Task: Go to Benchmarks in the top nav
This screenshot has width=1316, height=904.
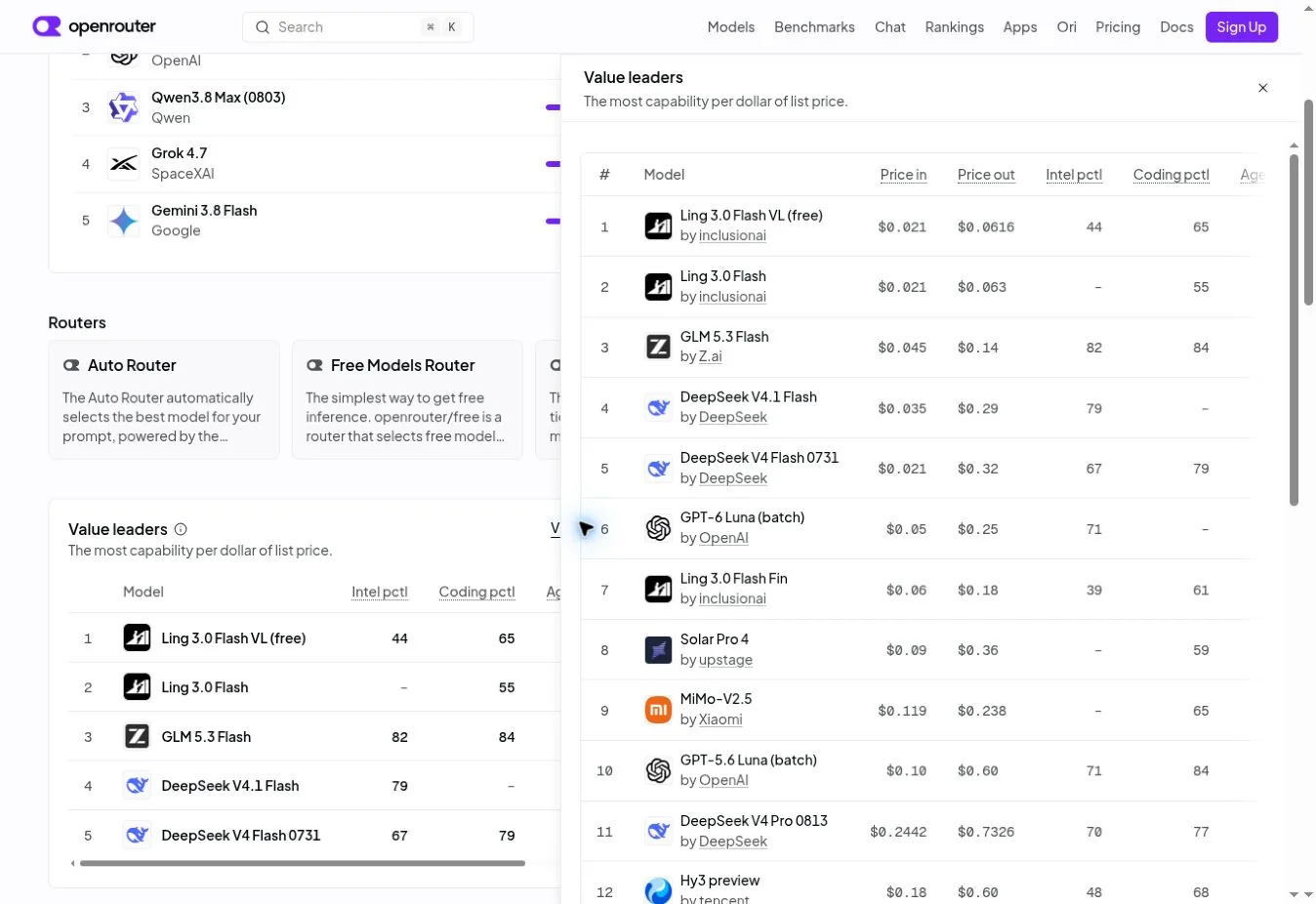Action: click(x=814, y=27)
